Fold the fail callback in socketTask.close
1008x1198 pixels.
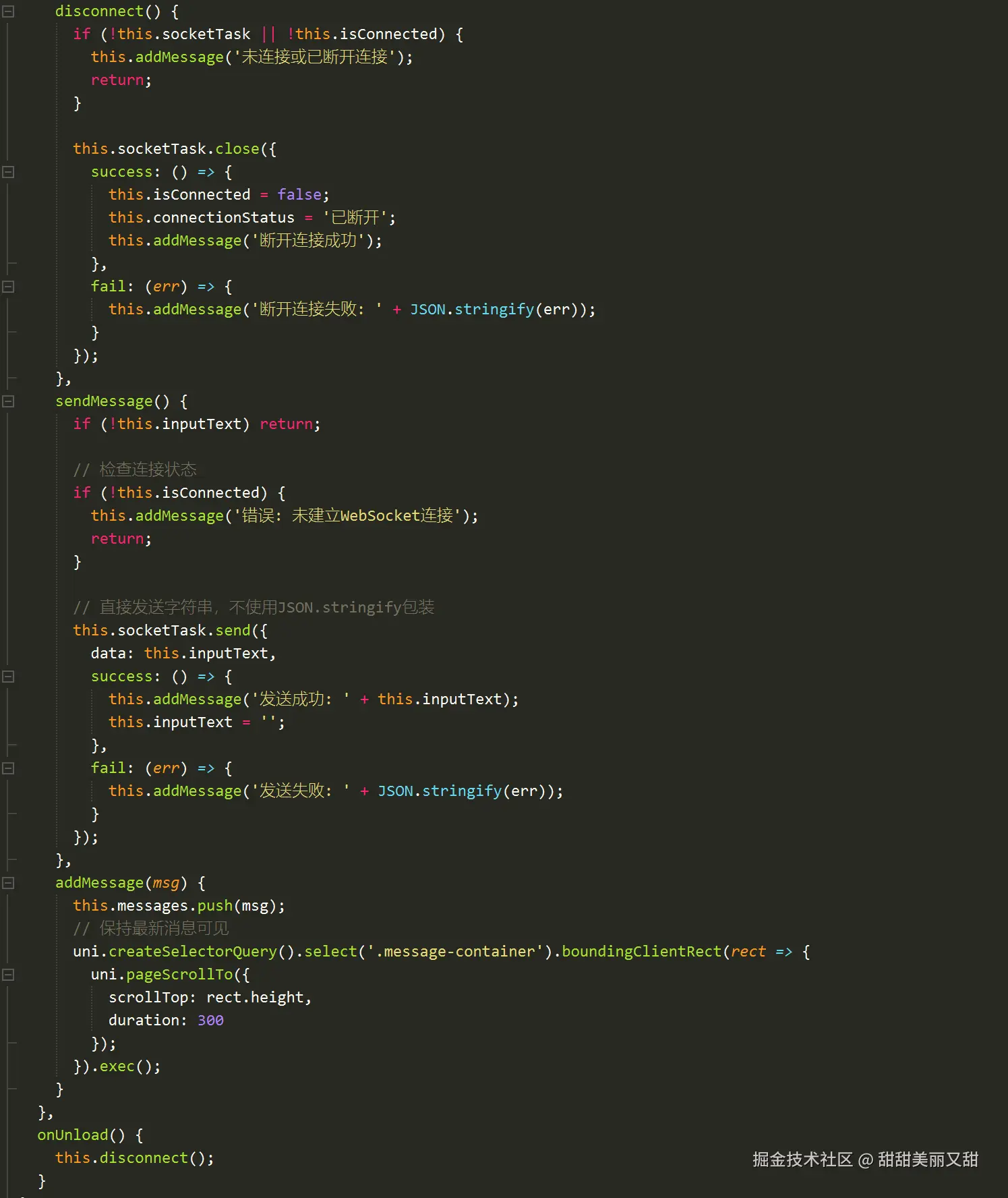click(8, 287)
